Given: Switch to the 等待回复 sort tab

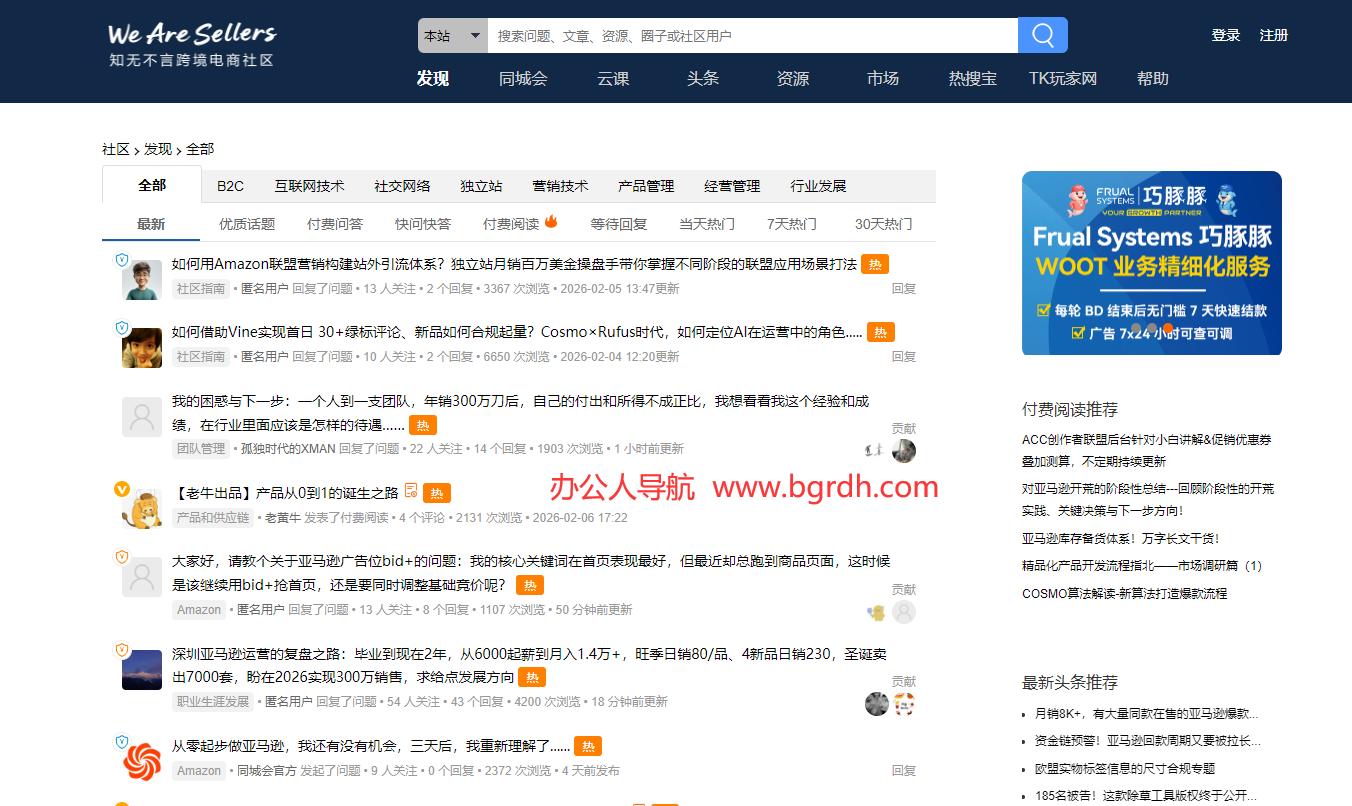Looking at the screenshot, I should (619, 224).
